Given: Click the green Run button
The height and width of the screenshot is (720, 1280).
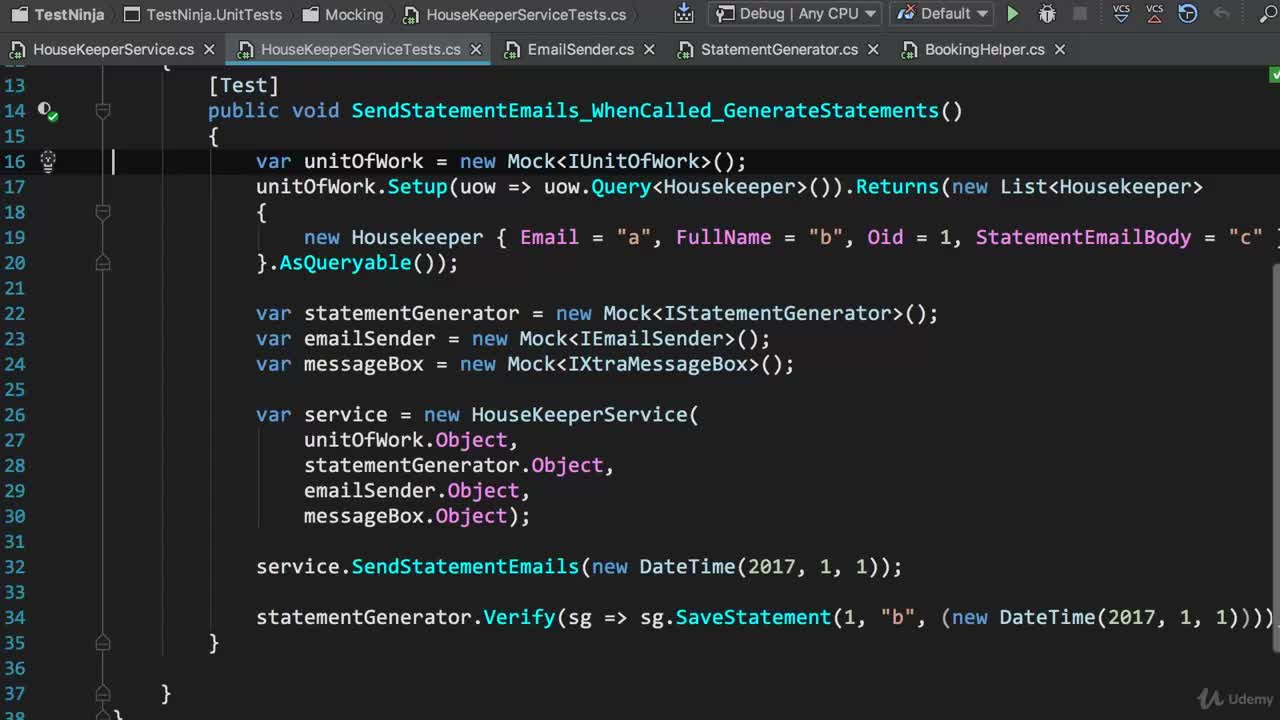Looking at the screenshot, I should (x=1013, y=14).
